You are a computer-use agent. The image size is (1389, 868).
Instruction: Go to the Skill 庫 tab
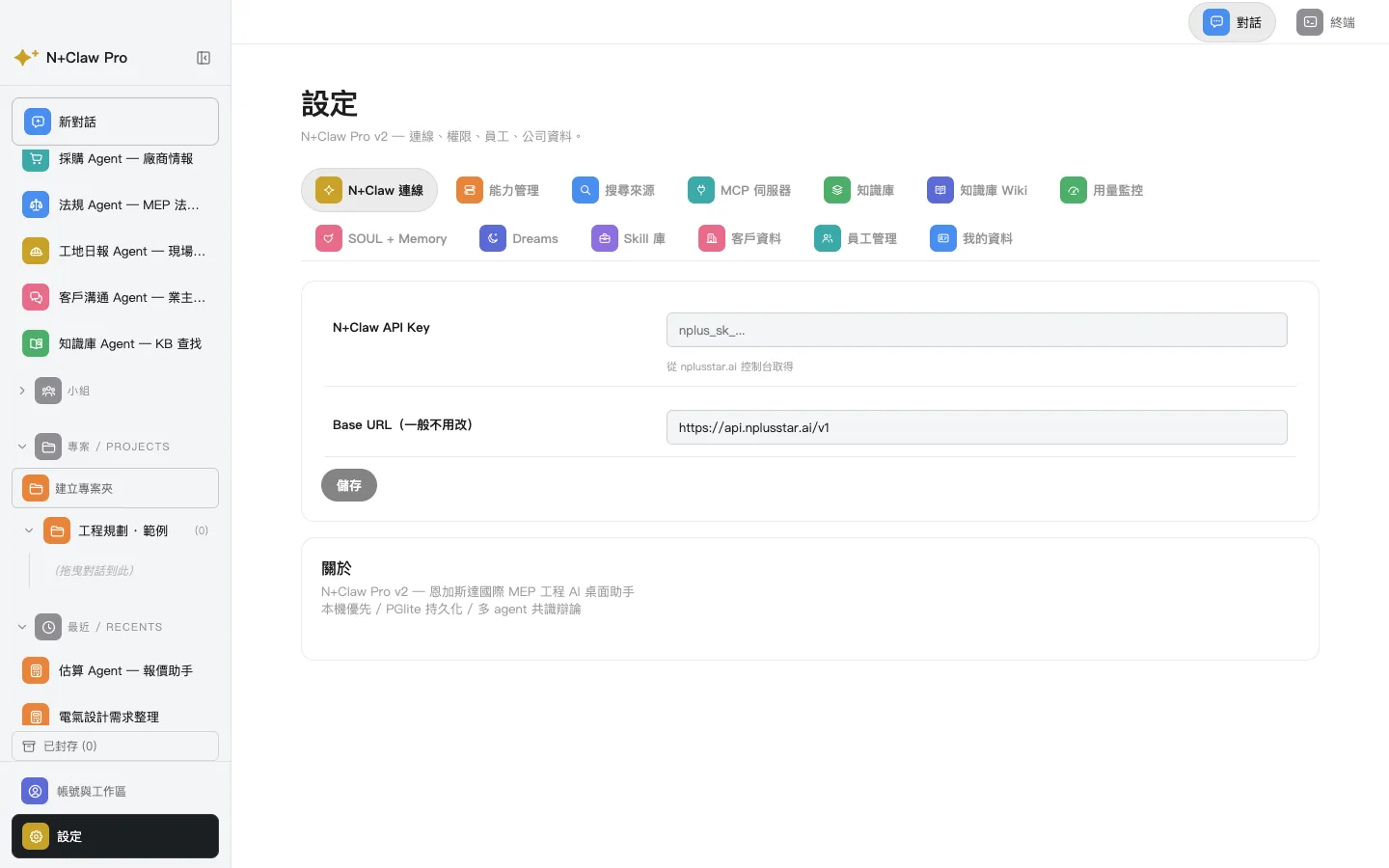tap(629, 238)
